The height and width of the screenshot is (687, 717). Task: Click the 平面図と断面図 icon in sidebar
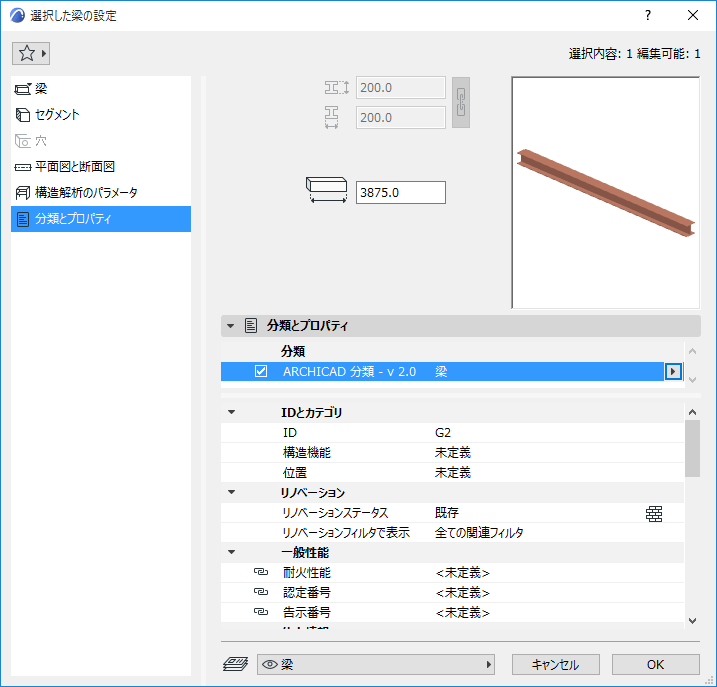[x=23, y=167]
